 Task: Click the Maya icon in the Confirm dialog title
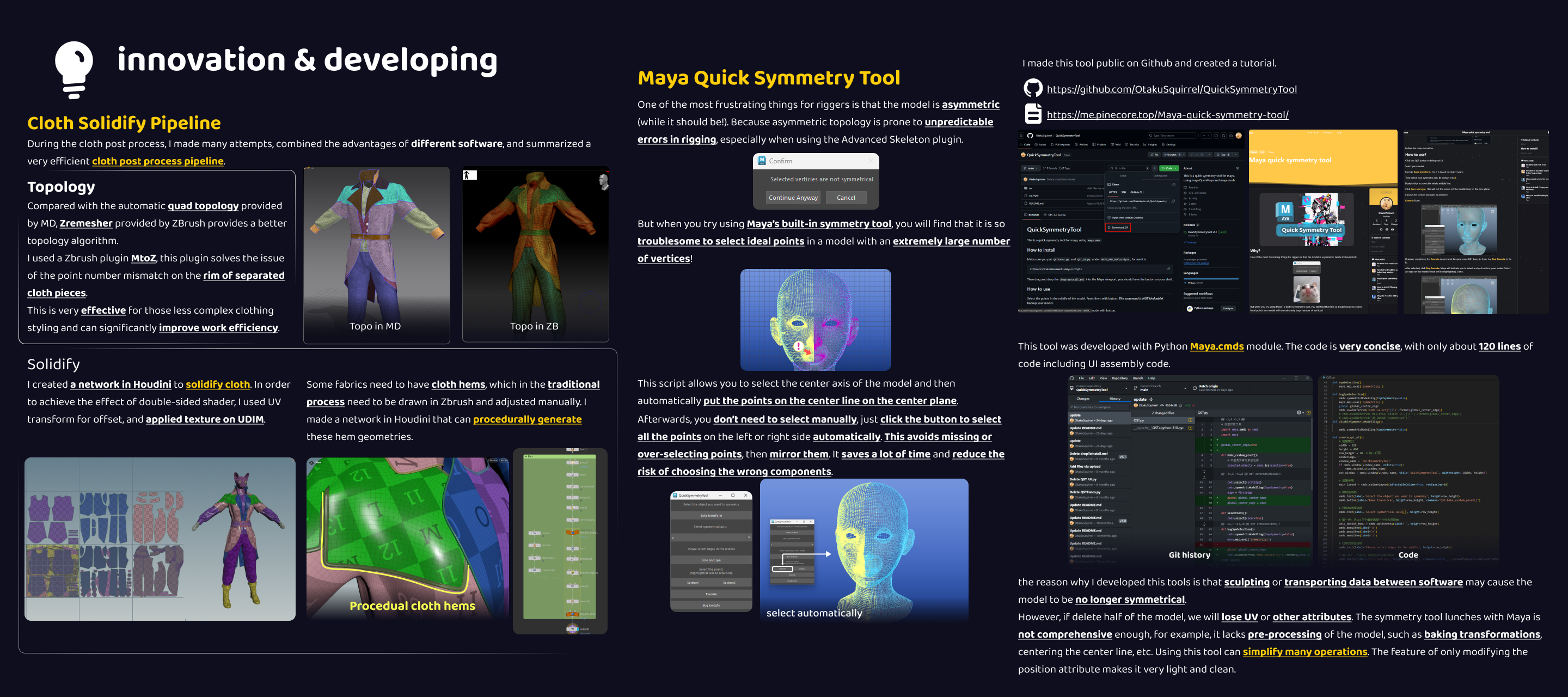click(762, 161)
